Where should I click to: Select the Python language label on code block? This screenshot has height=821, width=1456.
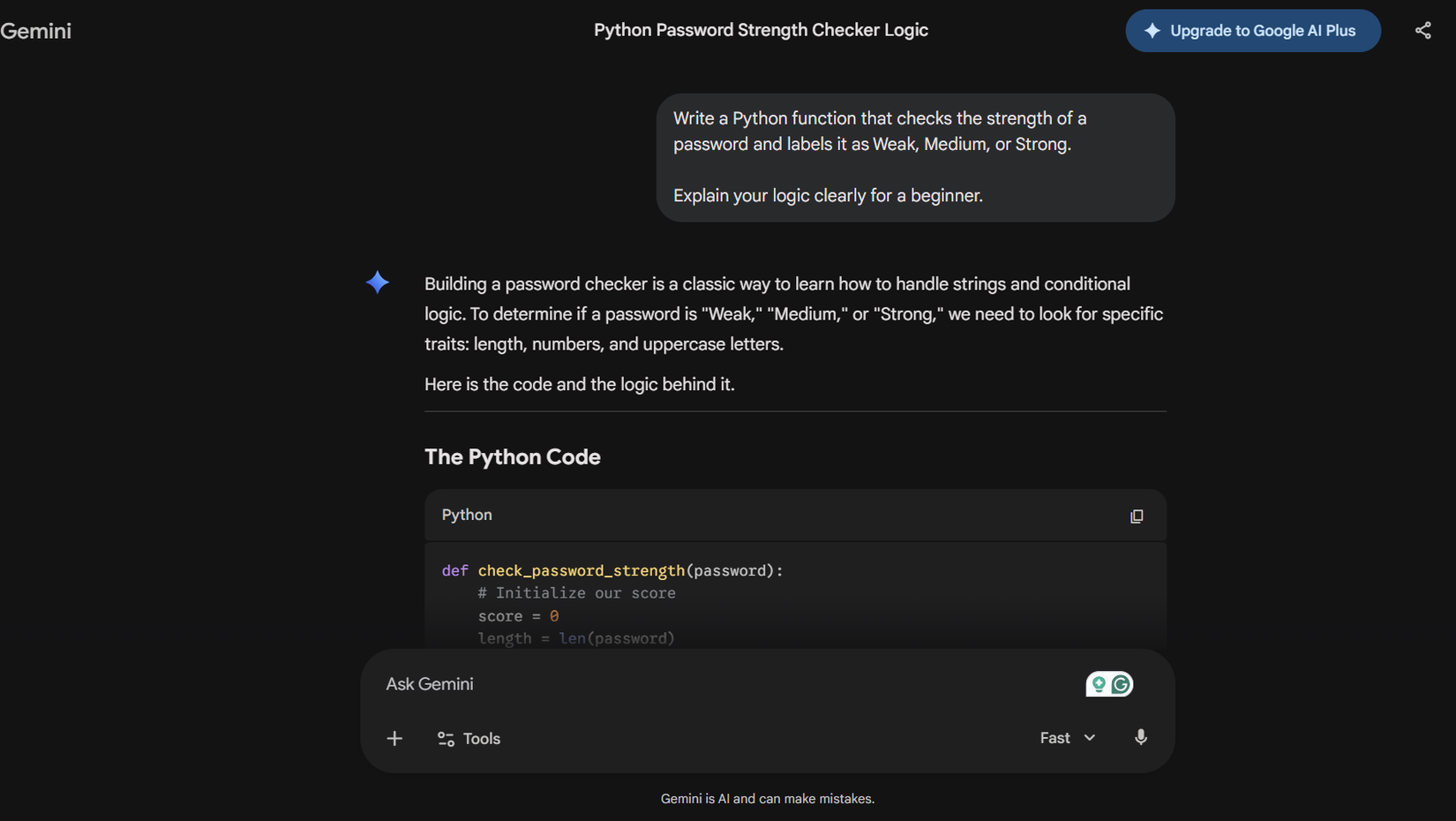click(466, 515)
